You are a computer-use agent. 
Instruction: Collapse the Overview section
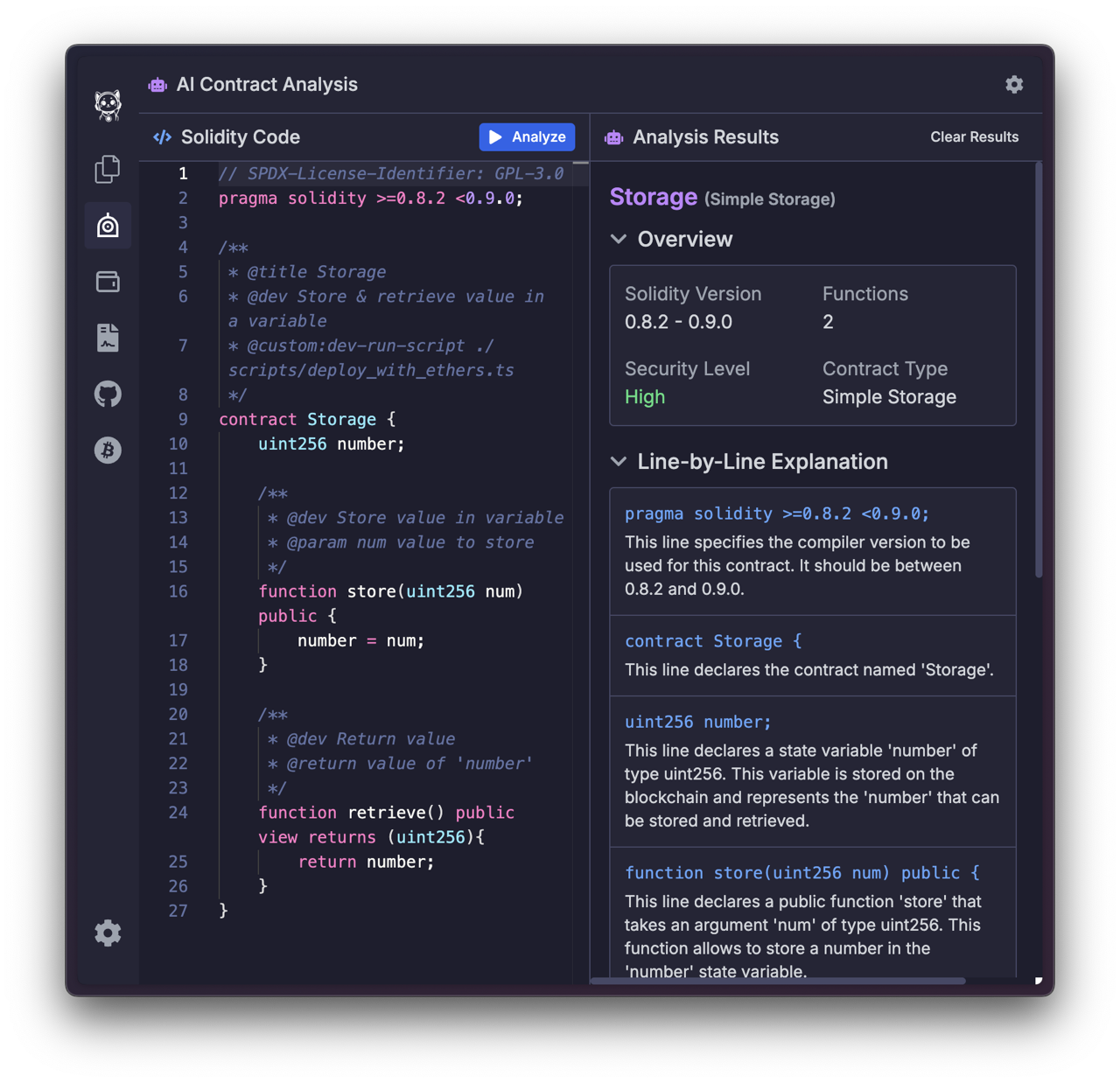[619, 240]
